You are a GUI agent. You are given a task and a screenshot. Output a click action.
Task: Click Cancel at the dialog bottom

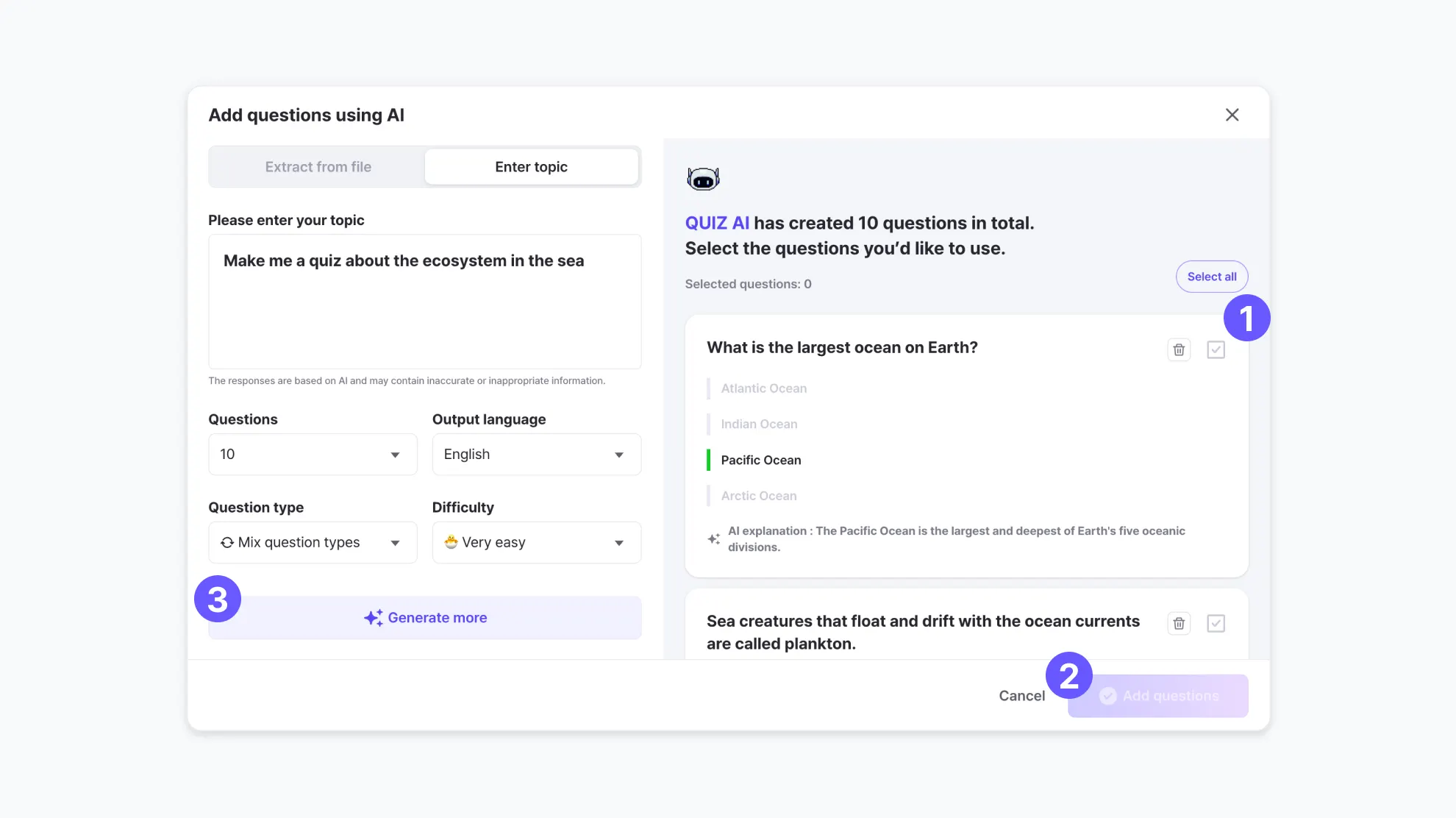(x=1021, y=696)
